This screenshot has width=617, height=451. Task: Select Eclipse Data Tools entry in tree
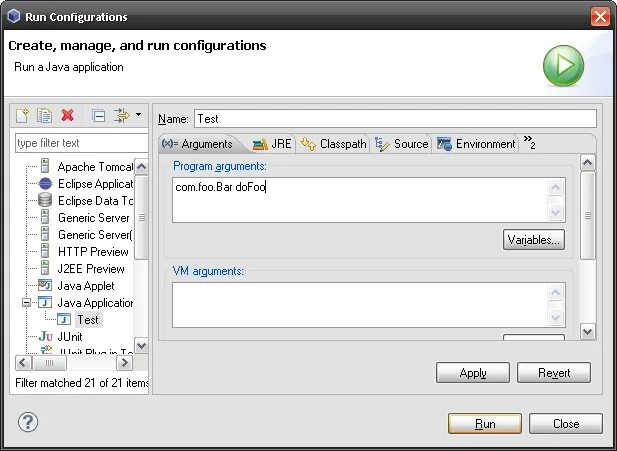(x=95, y=201)
